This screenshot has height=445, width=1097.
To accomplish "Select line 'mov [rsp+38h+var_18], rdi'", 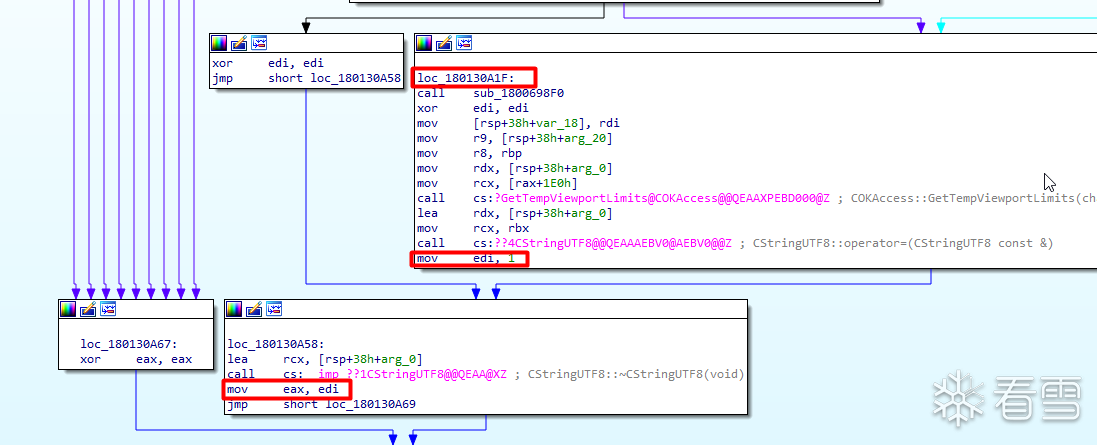I will [518, 123].
